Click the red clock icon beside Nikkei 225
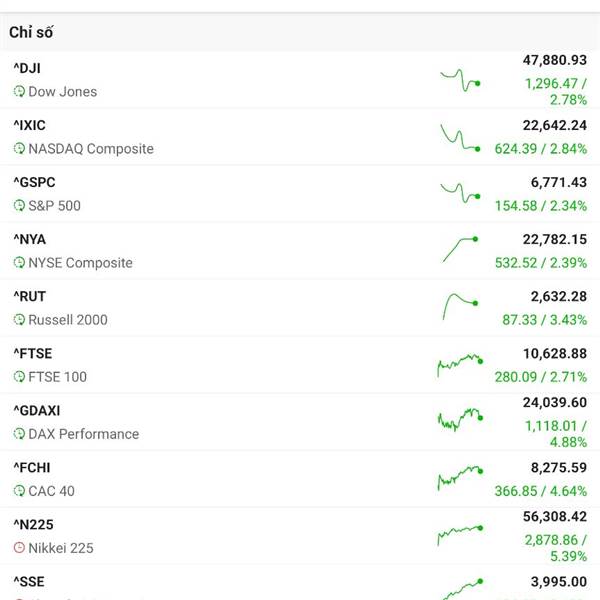Screen dimensions: 600x600 pos(19,548)
